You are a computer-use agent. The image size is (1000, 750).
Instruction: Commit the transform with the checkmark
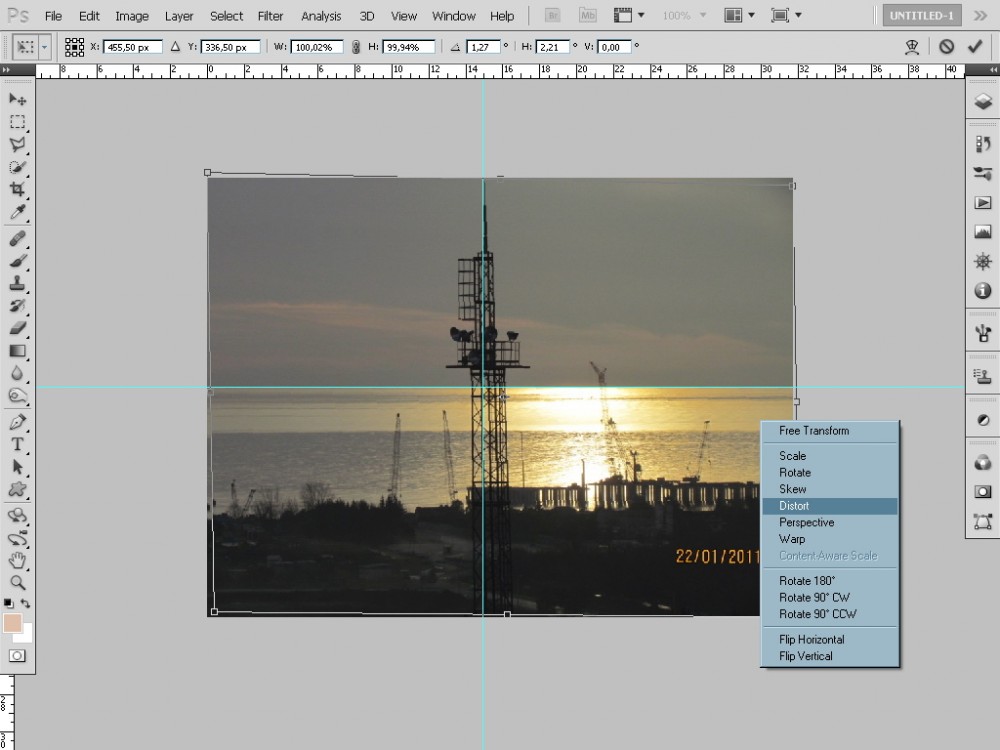(x=974, y=47)
